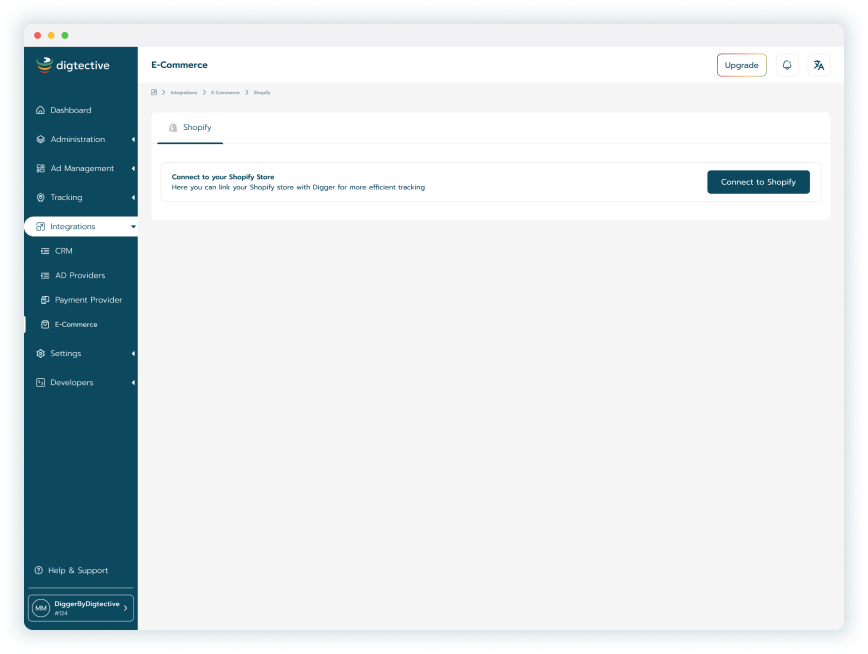The image size is (868, 654).
Task: Collapse the Integrations submenu arrow
Action: tap(133, 226)
